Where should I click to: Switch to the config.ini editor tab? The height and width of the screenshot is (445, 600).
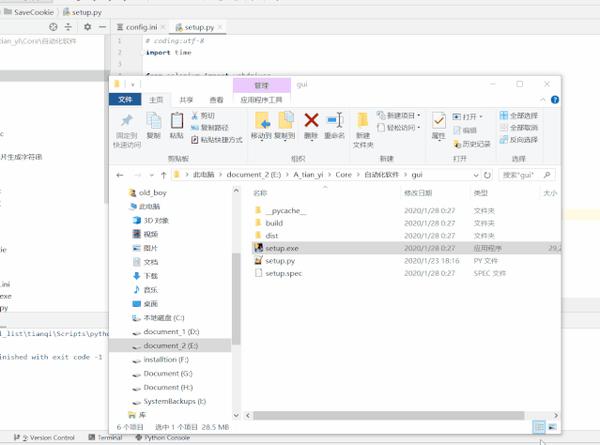(141, 27)
